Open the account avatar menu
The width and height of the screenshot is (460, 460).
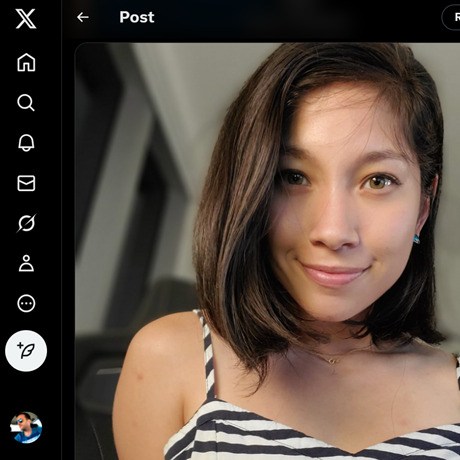[x=26, y=428]
